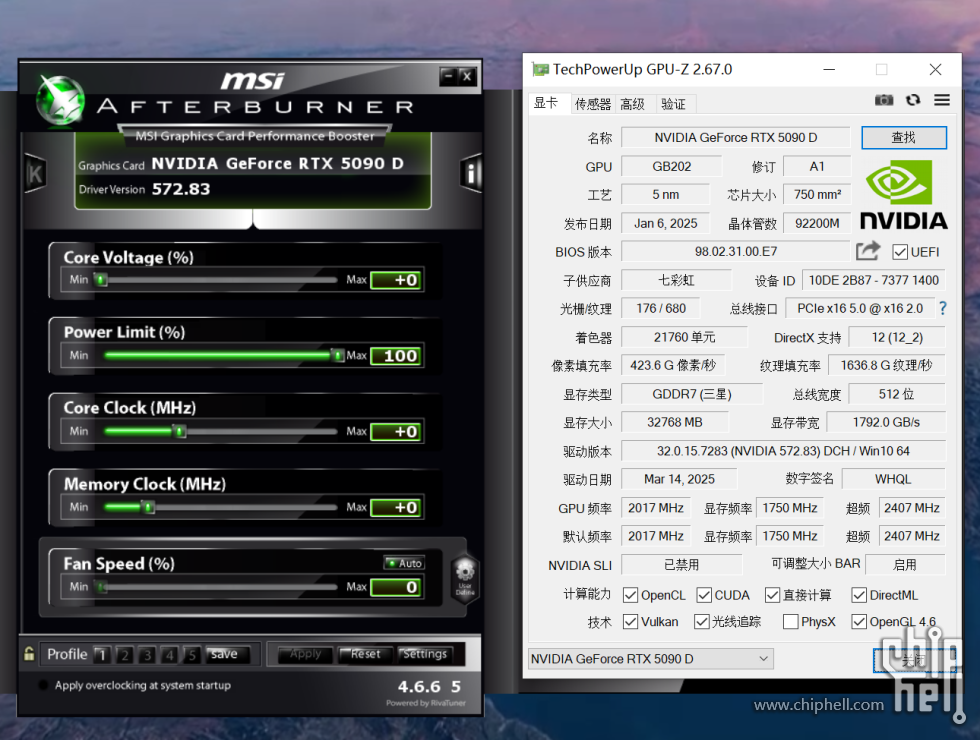
Task: Toggle apply overclocking at system startup
Action: (x=43, y=685)
